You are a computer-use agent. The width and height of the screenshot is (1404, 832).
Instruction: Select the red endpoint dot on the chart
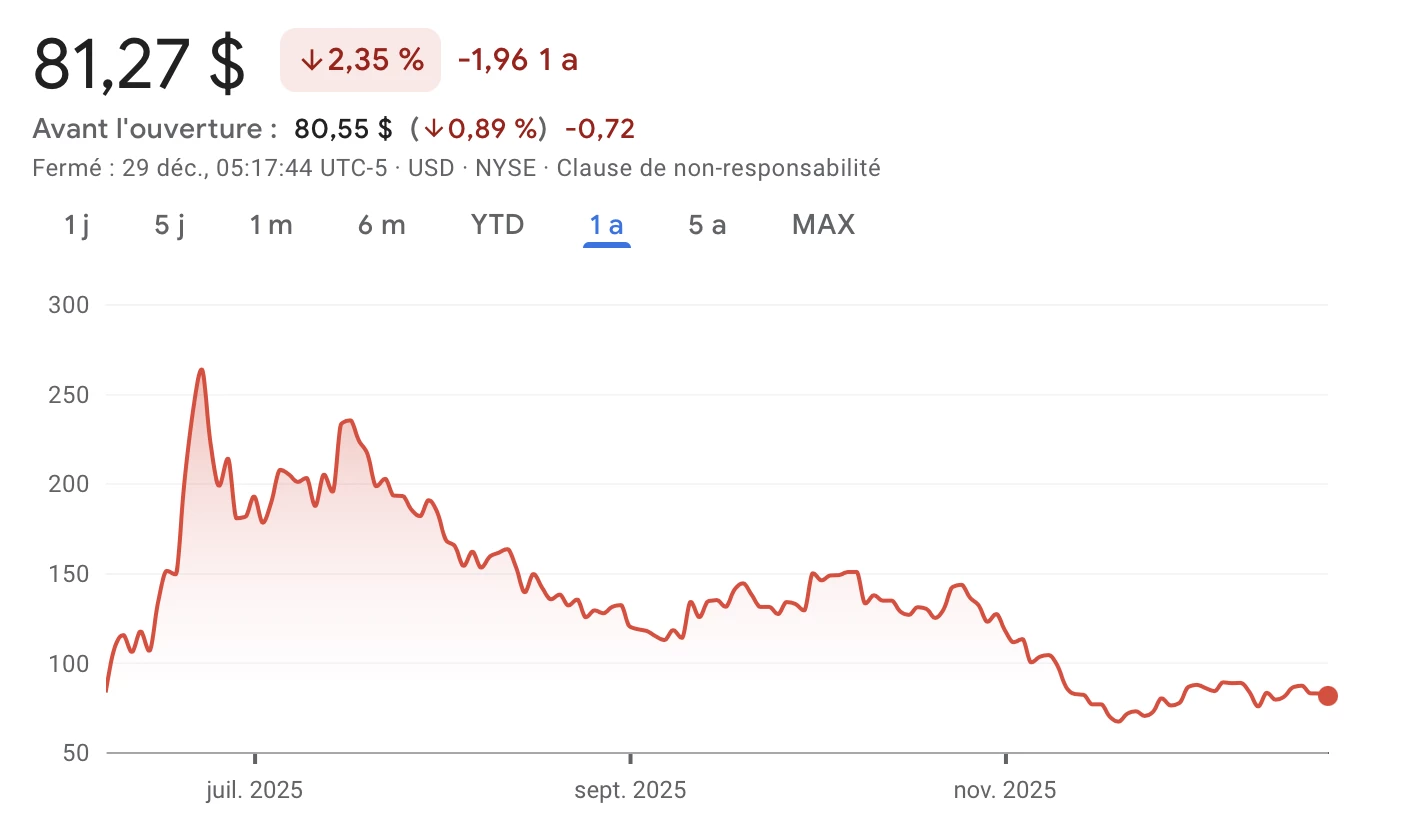tap(1326, 696)
